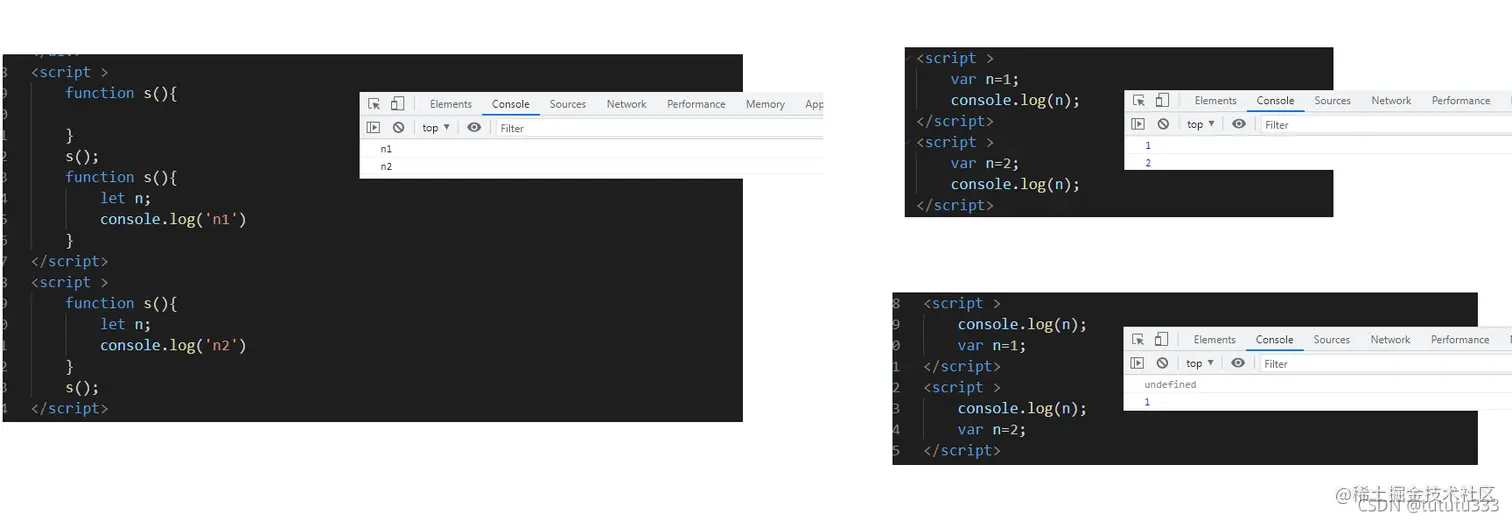Open Network tab in panel logging 1 and 2
The image size is (1512, 521).
1392,100
